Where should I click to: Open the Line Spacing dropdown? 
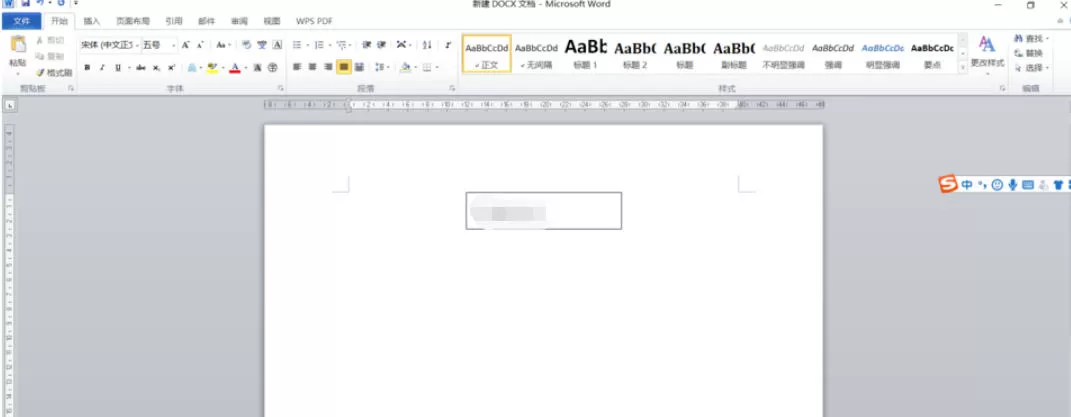[x=381, y=67]
